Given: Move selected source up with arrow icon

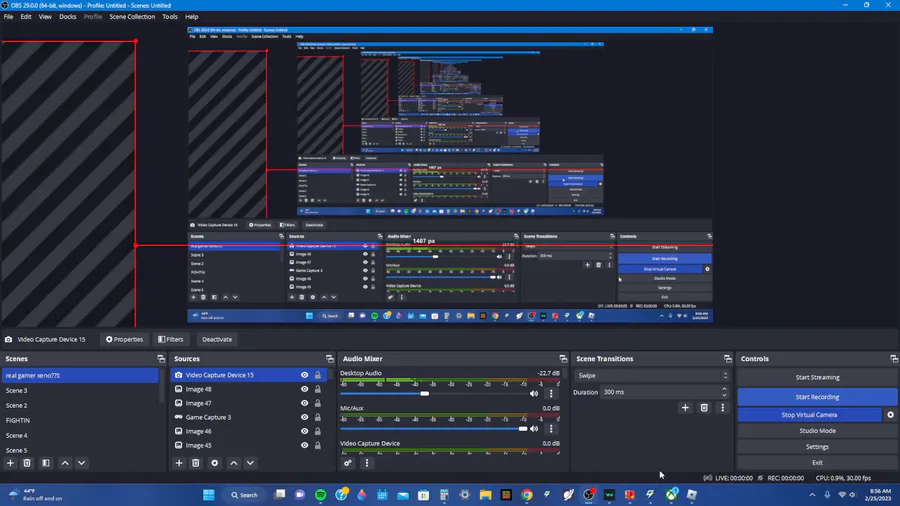Looking at the screenshot, I should click(x=234, y=463).
